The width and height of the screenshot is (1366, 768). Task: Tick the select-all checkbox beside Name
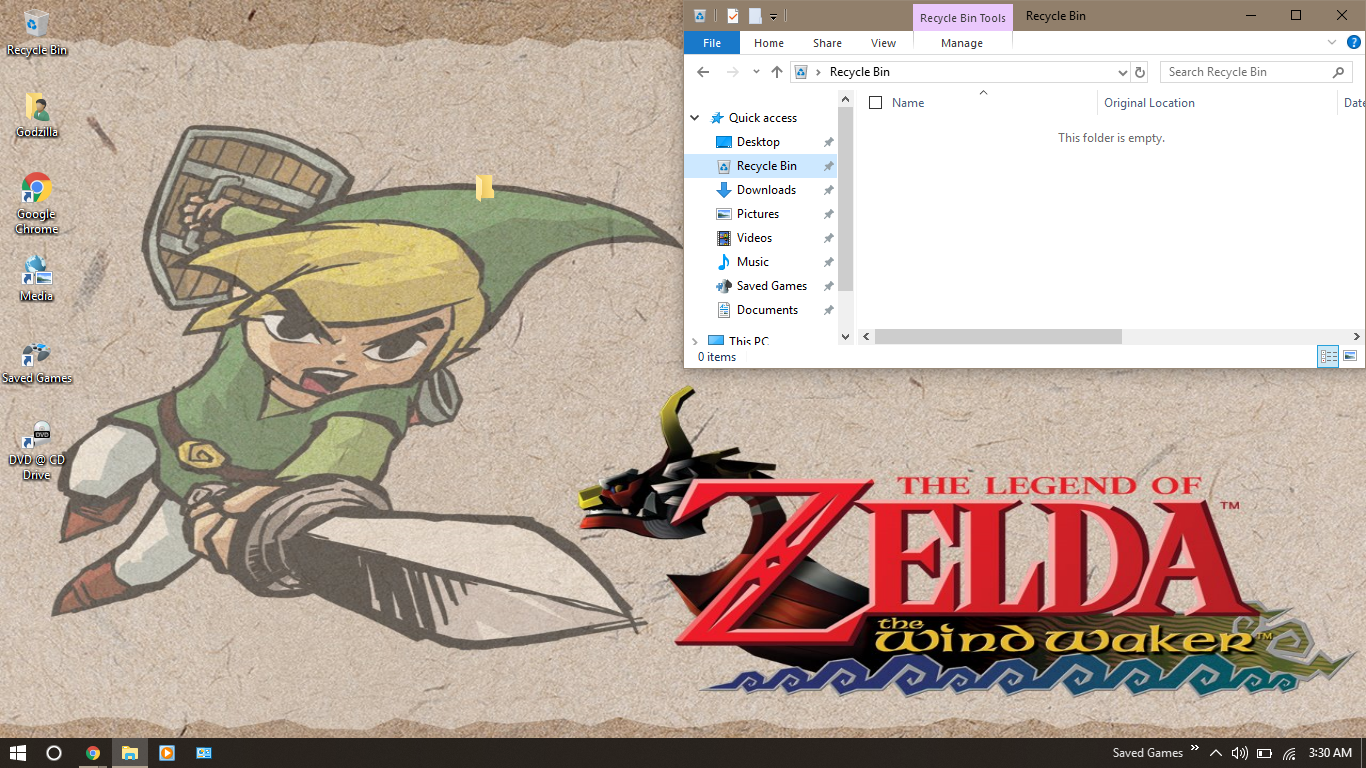point(876,103)
